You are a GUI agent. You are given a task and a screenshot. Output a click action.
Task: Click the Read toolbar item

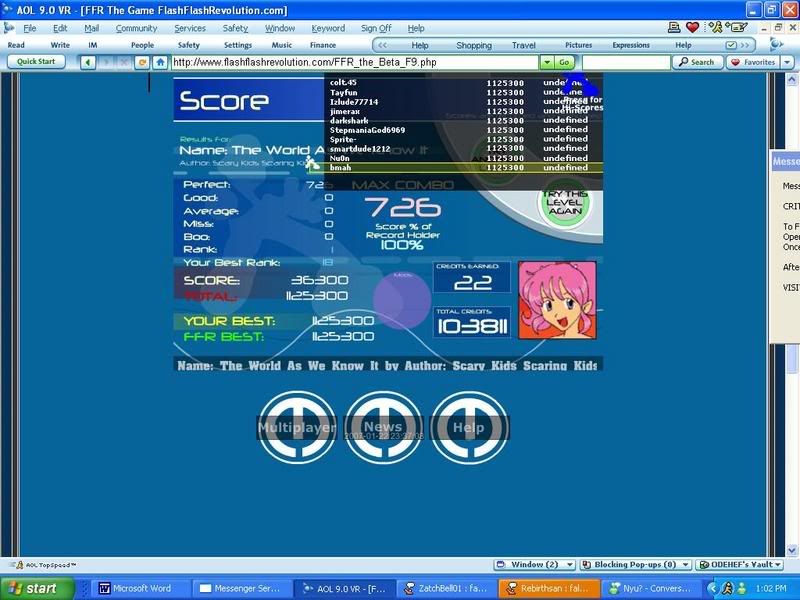pos(16,45)
